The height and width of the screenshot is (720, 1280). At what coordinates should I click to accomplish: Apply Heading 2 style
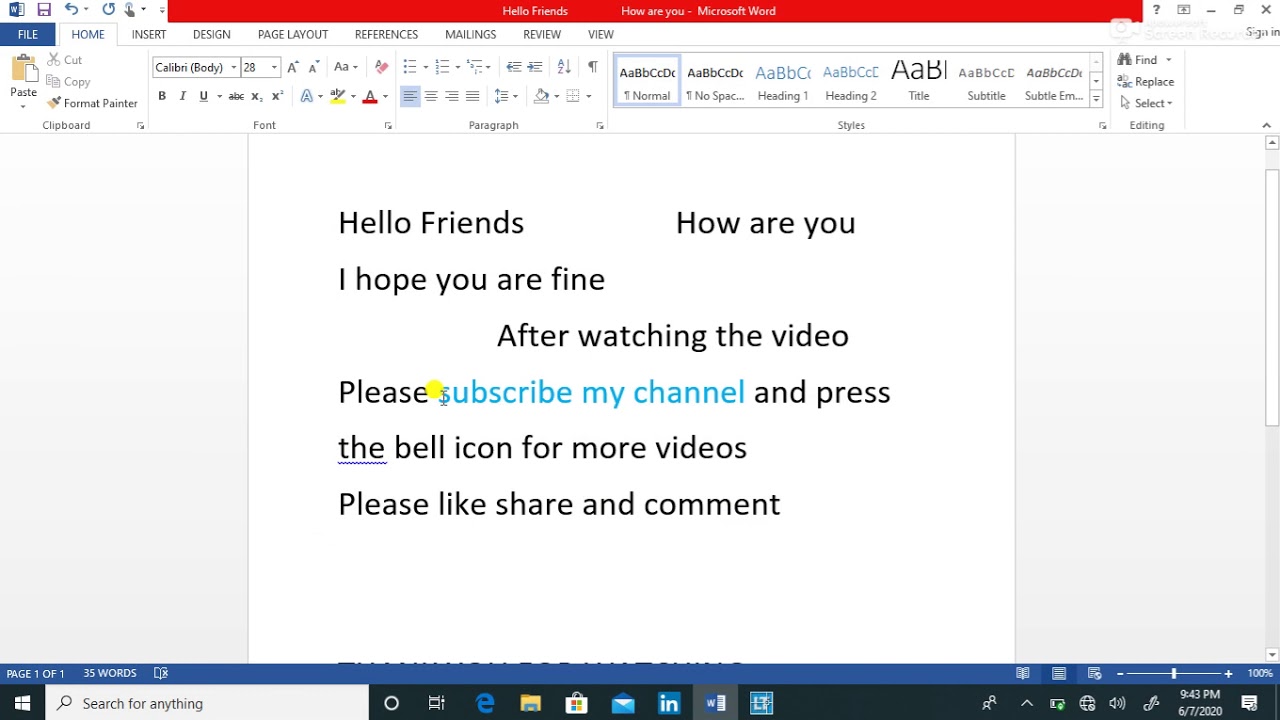[x=851, y=81]
